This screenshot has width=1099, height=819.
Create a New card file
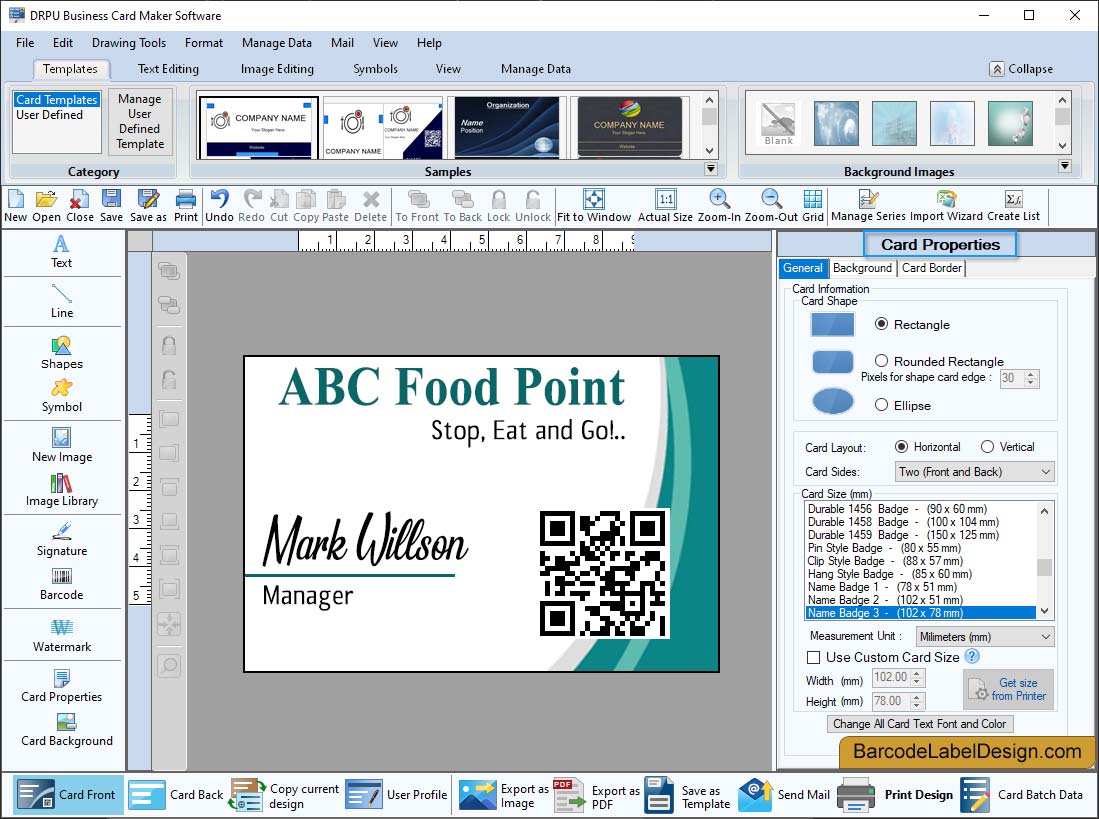[15, 207]
